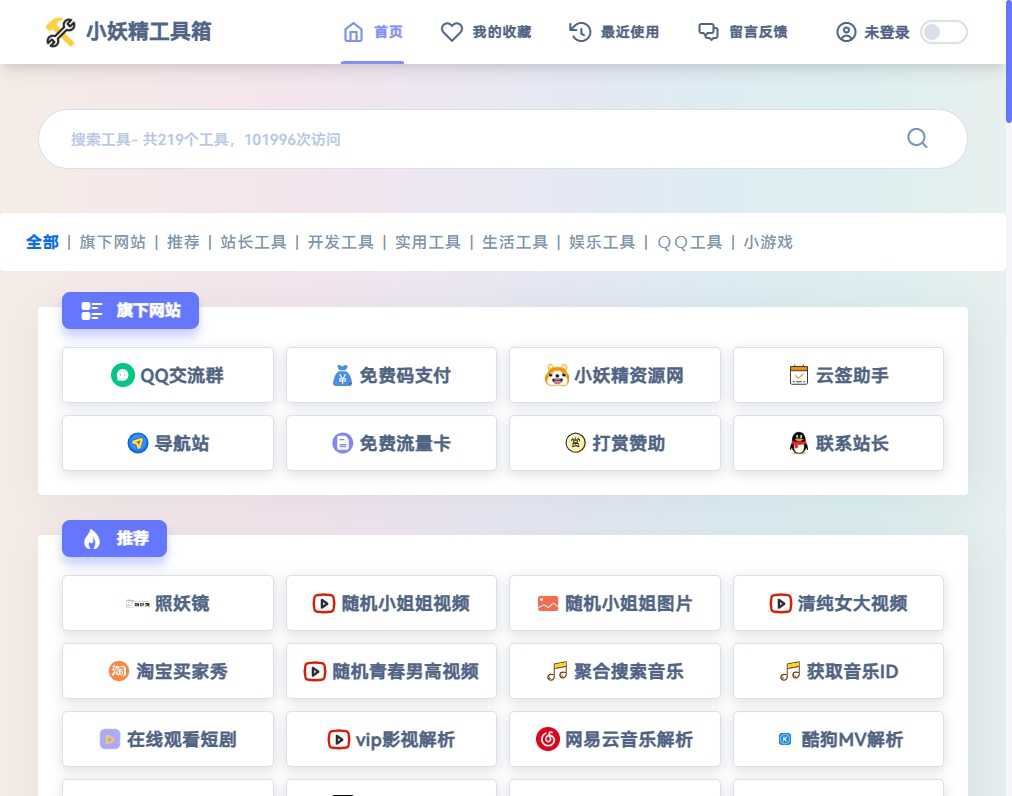This screenshot has height=796, width=1012.
Task: Open the QQ交流群 tool
Action: click(167, 375)
